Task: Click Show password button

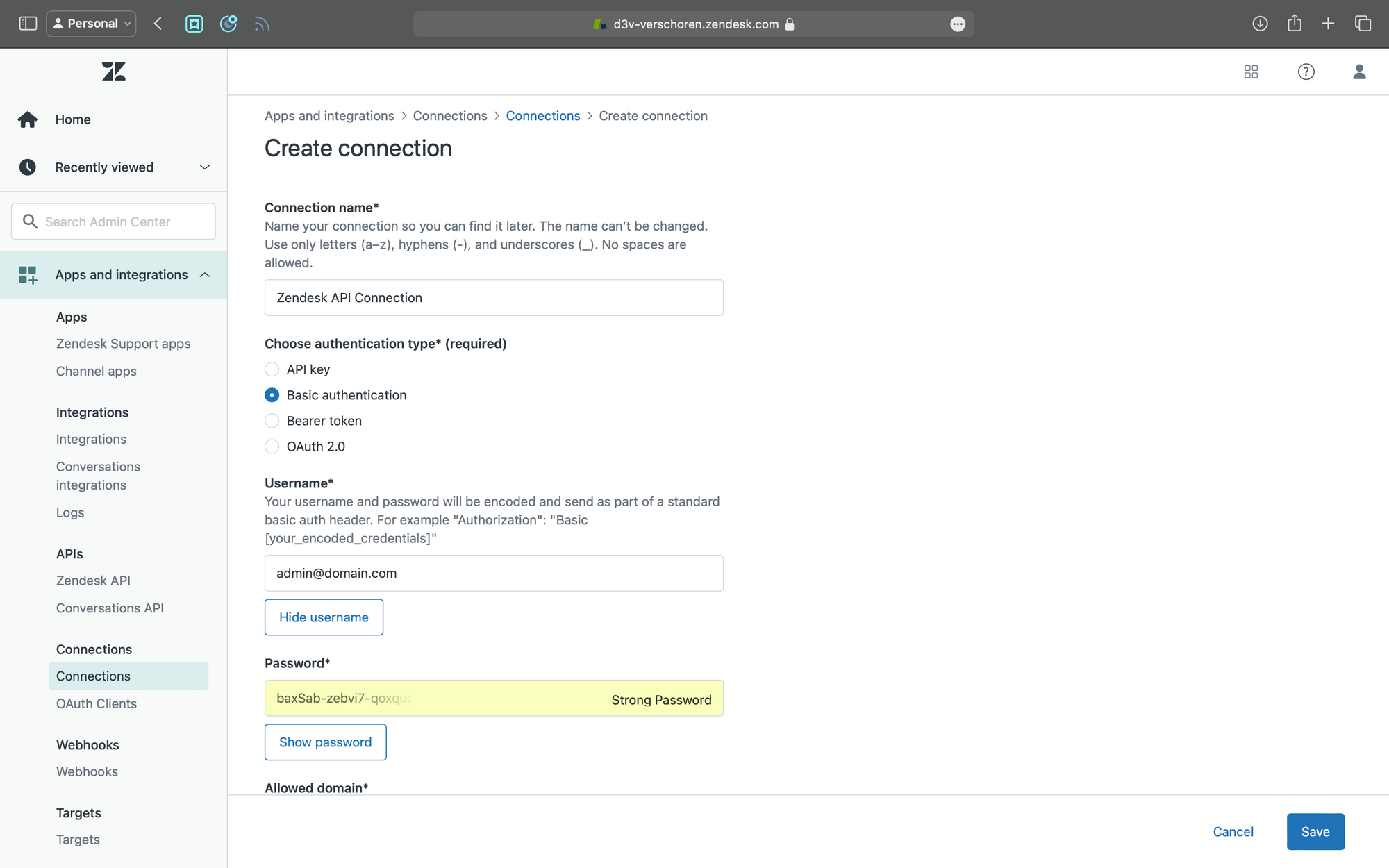Action: tap(325, 742)
